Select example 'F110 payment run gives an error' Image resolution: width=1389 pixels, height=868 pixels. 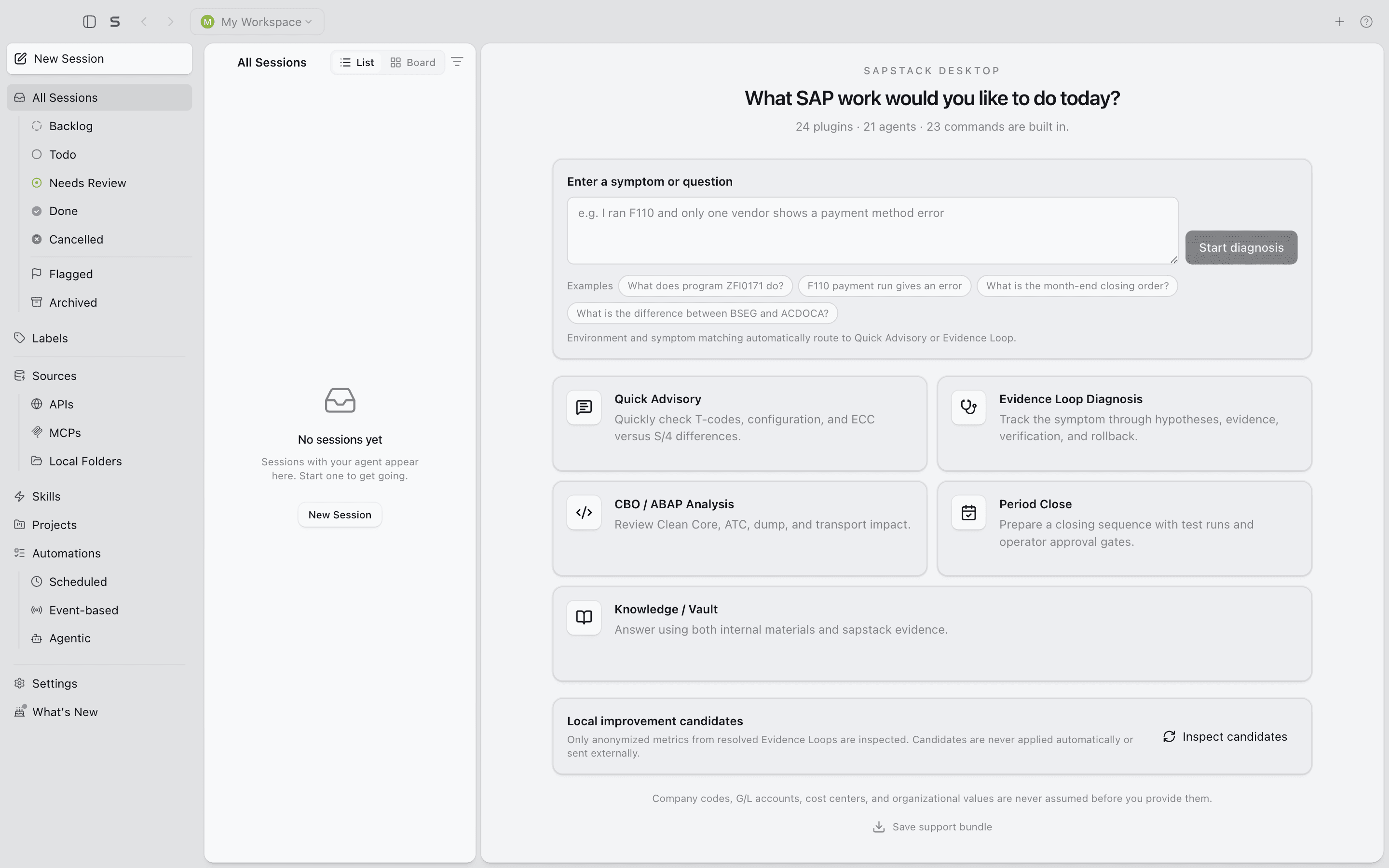point(885,286)
